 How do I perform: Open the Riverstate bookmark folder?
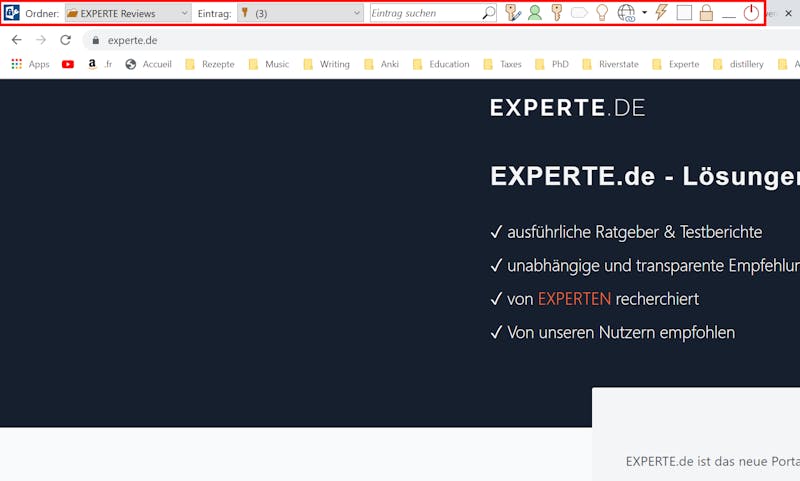tap(610, 64)
